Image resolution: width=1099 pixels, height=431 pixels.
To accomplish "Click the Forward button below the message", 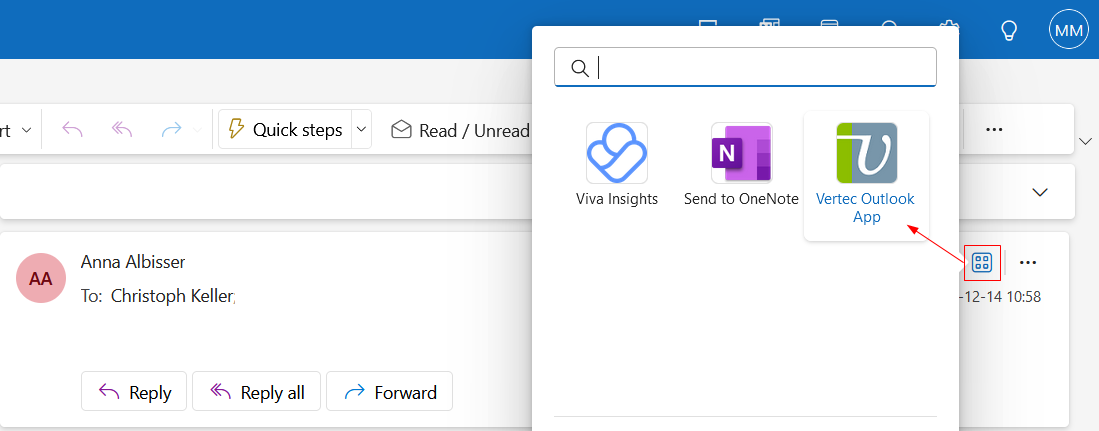I will [x=390, y=392].
